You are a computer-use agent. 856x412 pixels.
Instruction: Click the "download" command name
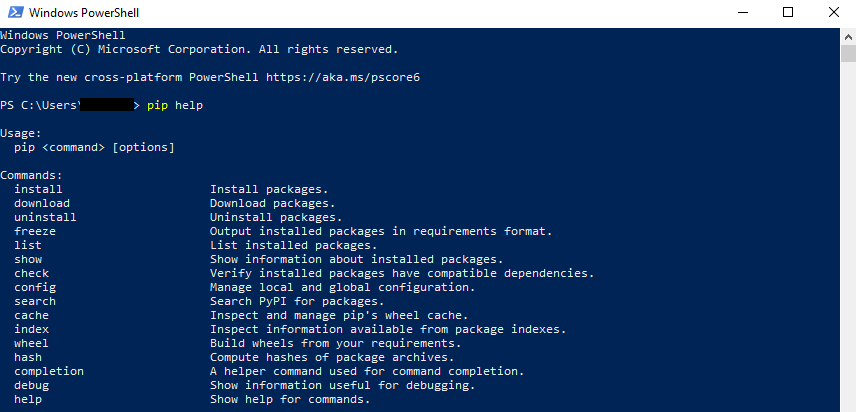coord(42,203)
